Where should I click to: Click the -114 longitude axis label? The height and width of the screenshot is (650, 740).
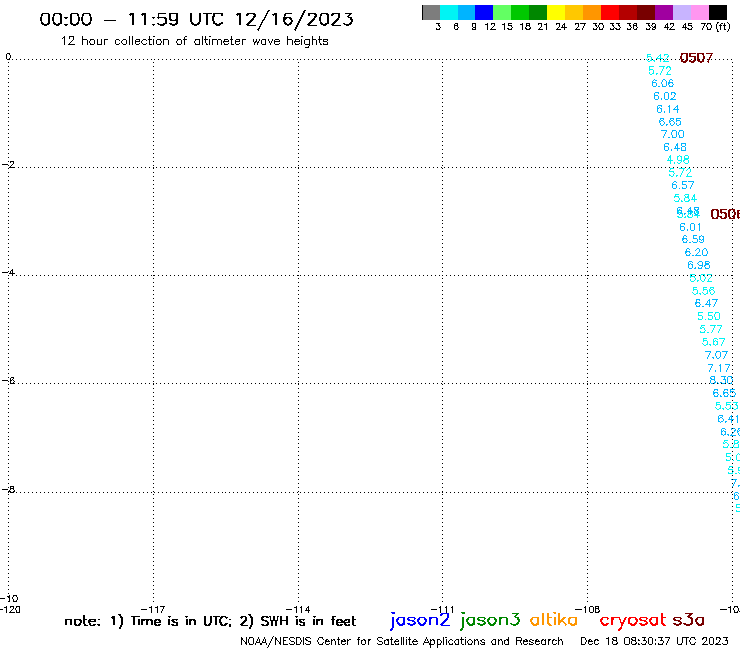tap(298, 609)
